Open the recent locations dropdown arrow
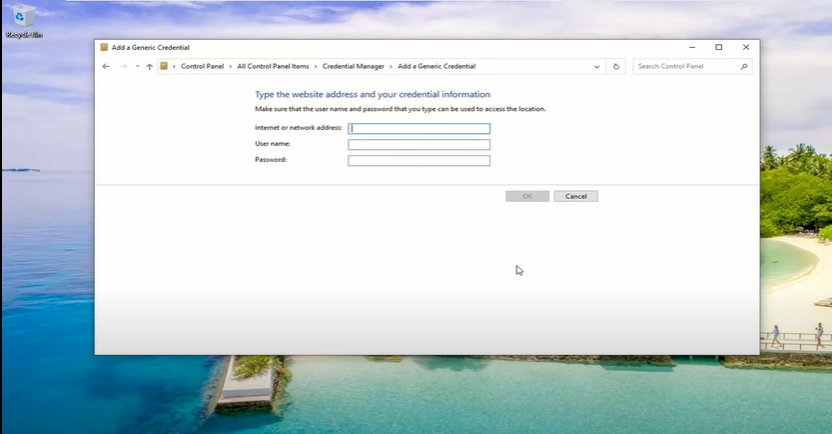The height and width of the screenshot is (434, 832). pos(137,66)
